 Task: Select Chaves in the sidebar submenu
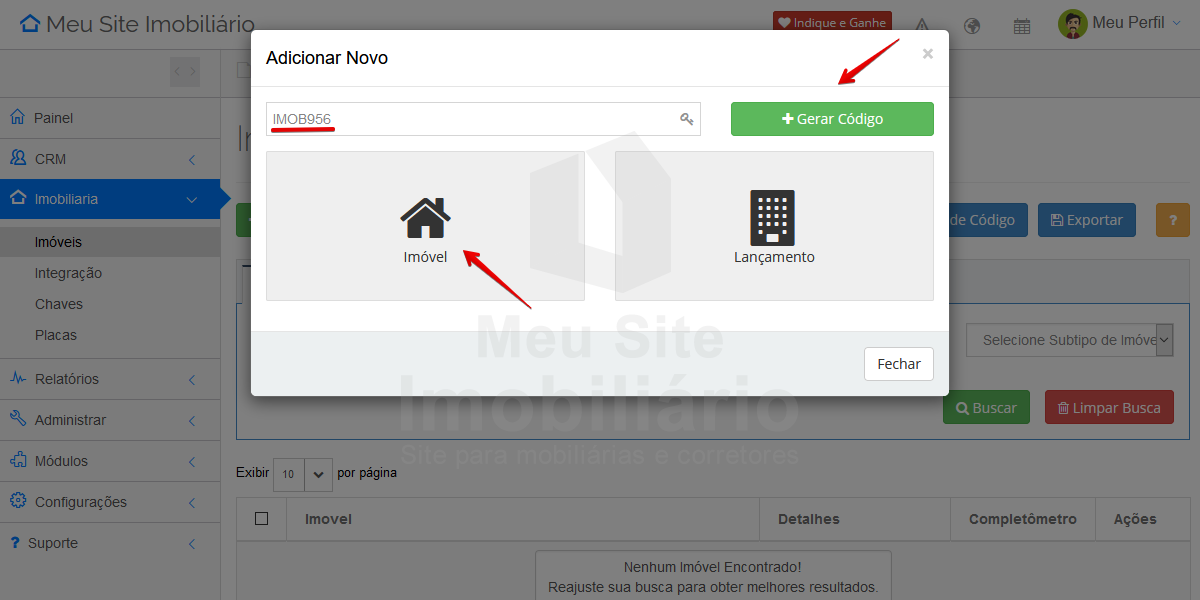pyautogui.click(x=59, y=304)
